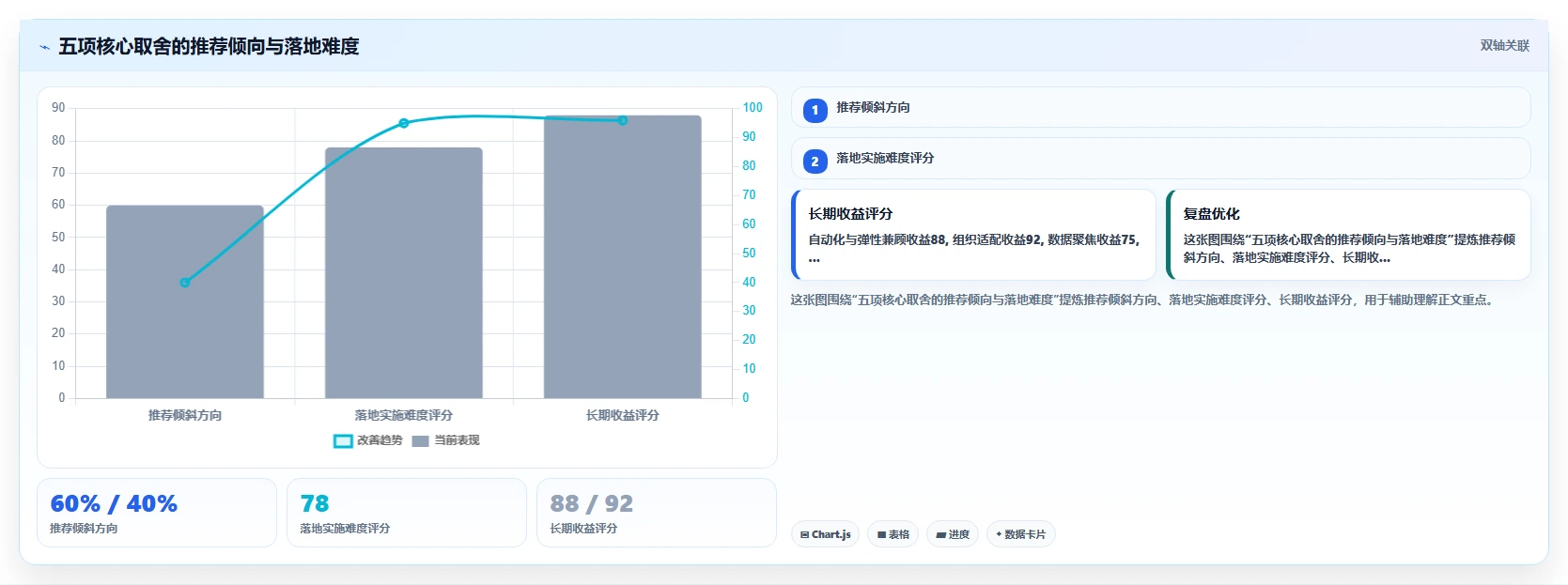Click the 落地实施难度评分 bar in chart
Viewport: 1568px width, 585px height.
[x=404, y=272]
